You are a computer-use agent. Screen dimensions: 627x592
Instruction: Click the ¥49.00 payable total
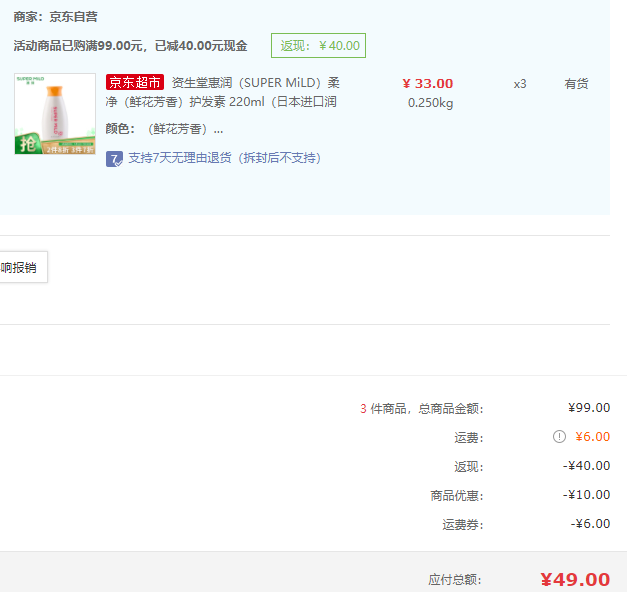[x=575, y=579]
